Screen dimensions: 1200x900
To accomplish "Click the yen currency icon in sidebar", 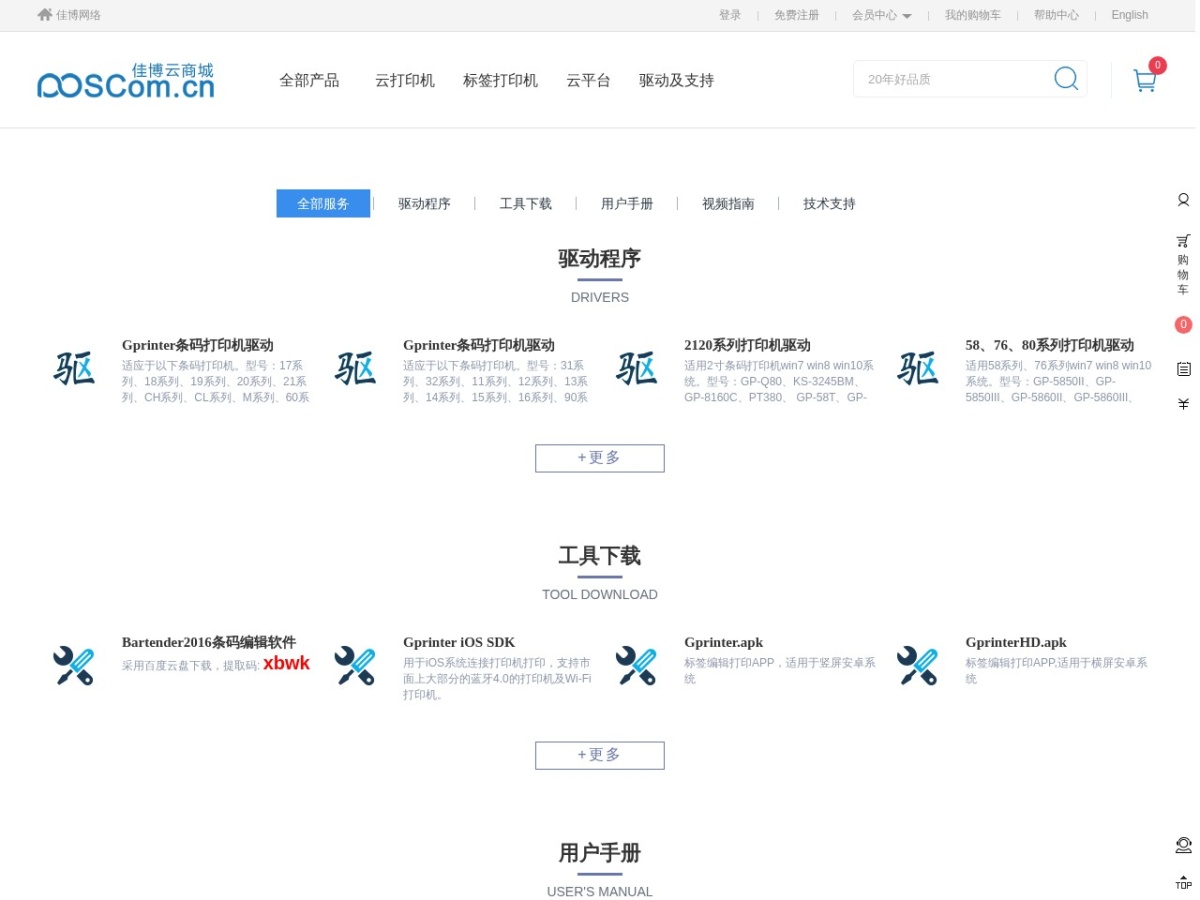I will click(1183, 404).
